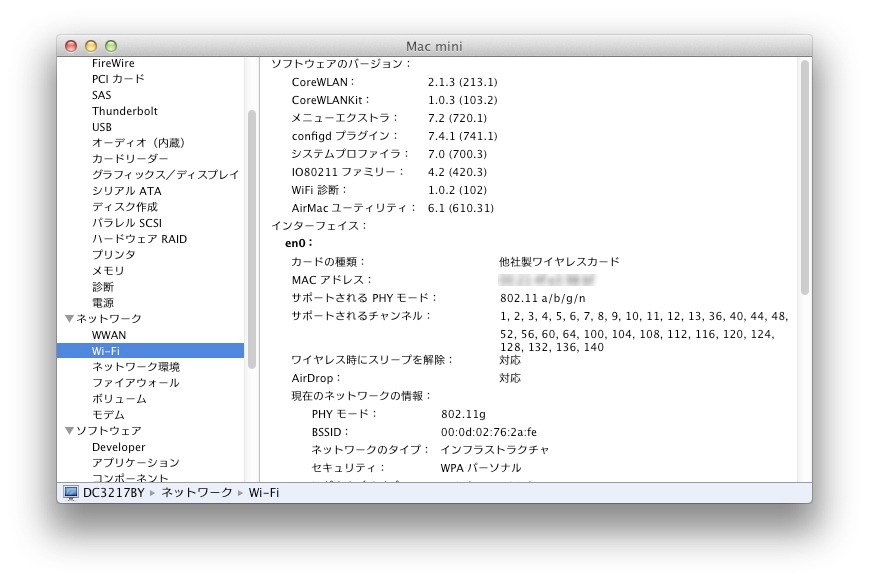Select ハードウェア RAID in the sidebar
The image size is (869, 582).
tap(139, 239)
